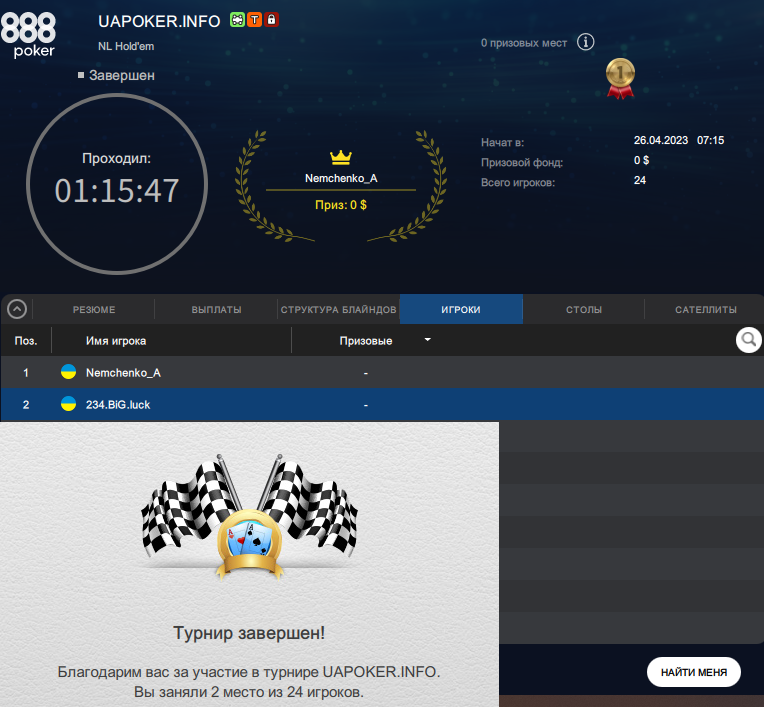Switch to the РЕЗЮМЕ tab

coord(94,309)
